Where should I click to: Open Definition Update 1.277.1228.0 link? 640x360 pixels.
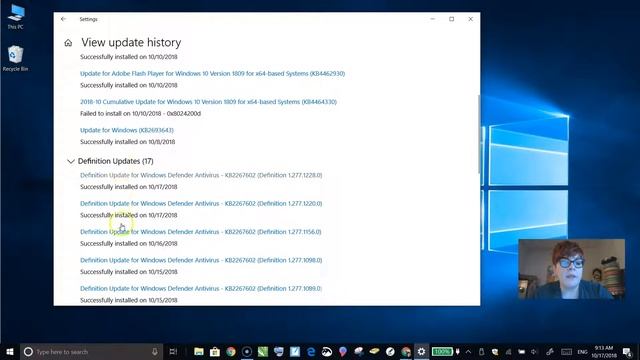(201, 175)
